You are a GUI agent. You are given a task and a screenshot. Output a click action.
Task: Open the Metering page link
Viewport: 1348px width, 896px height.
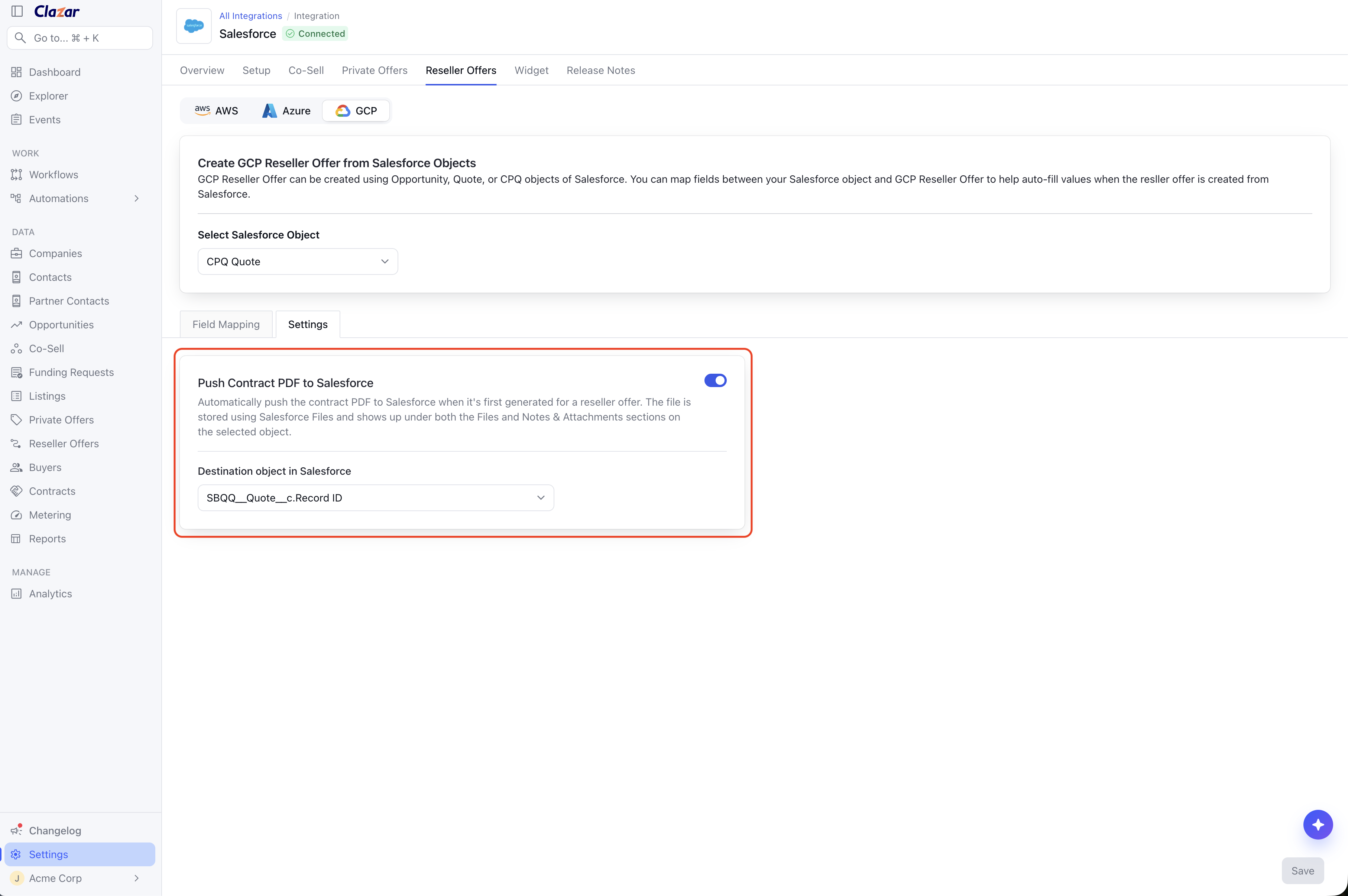click(50, 515)
